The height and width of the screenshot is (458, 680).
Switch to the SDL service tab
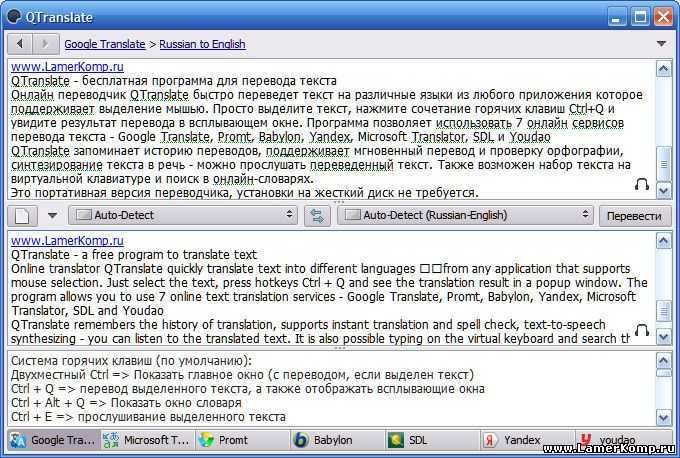(x=432, y=440)
